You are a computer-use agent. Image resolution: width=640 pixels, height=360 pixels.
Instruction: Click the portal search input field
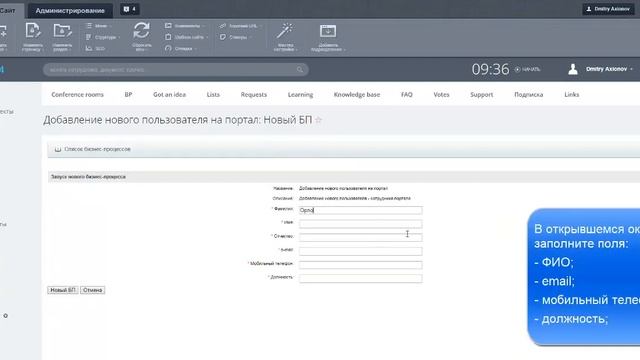[176, 69]
